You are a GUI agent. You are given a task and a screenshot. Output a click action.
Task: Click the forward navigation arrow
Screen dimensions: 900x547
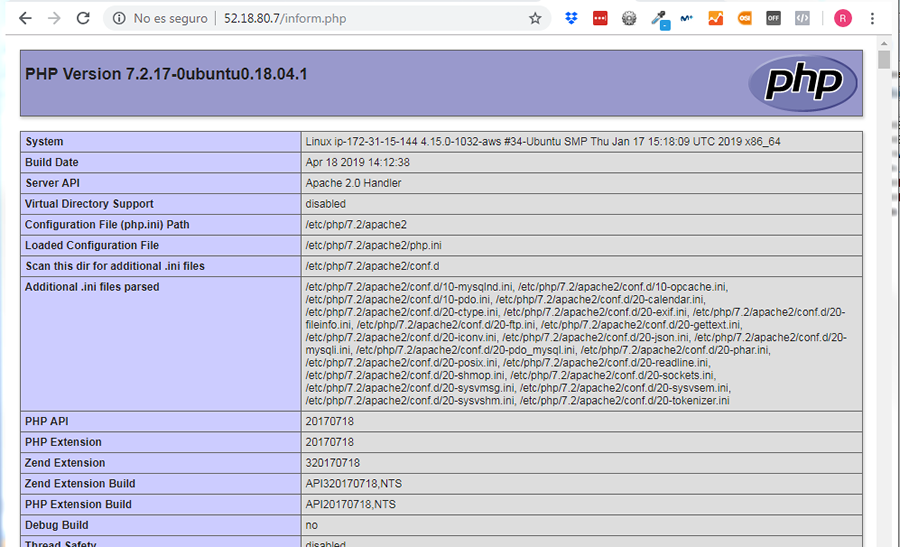(54, 18)
